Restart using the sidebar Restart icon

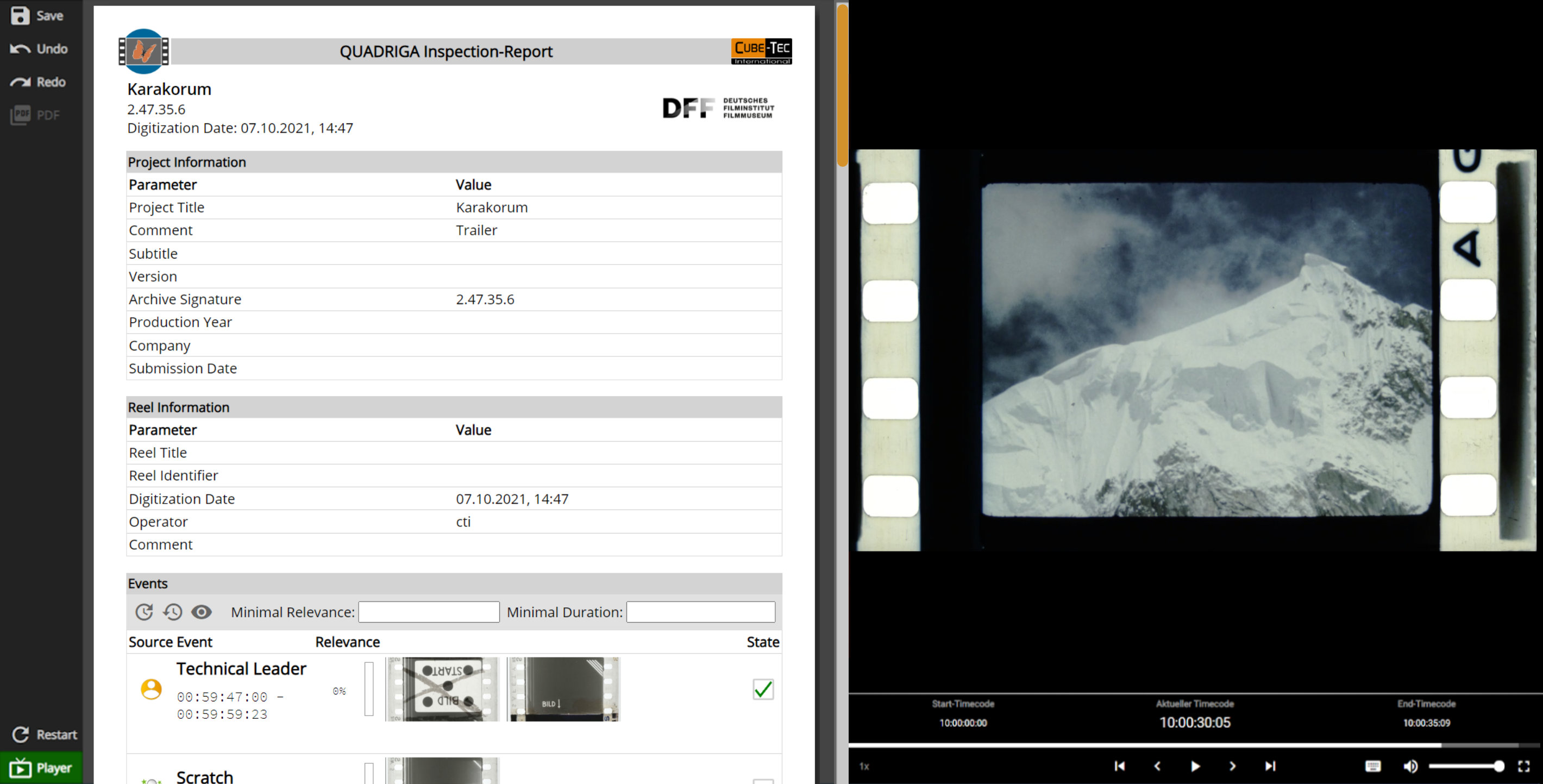tap(21, 735)
